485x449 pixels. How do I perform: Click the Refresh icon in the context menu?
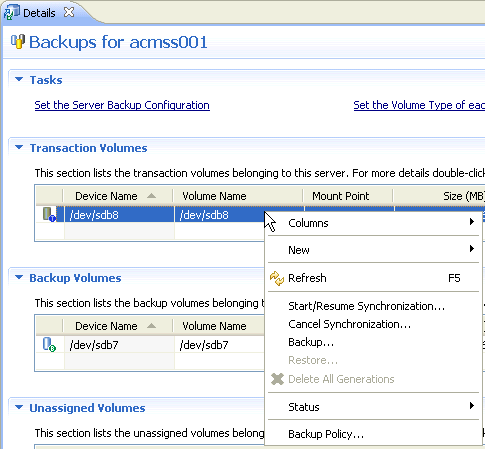point(277,278)
